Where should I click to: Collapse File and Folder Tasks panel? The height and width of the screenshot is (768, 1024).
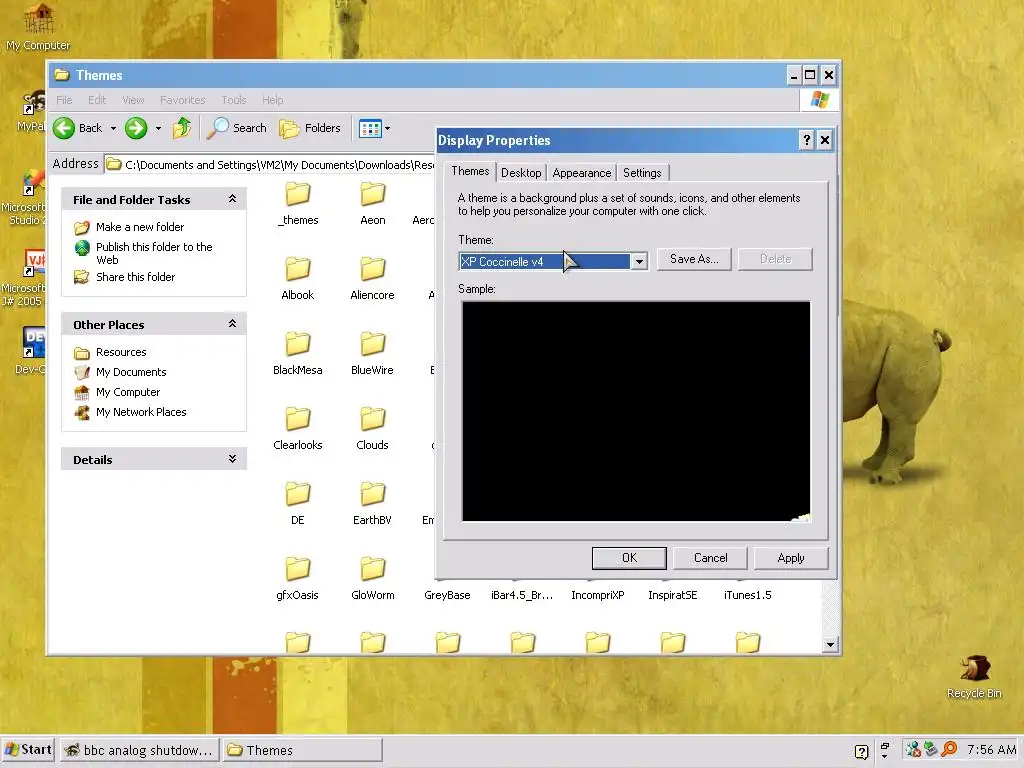tap(232, 199)
